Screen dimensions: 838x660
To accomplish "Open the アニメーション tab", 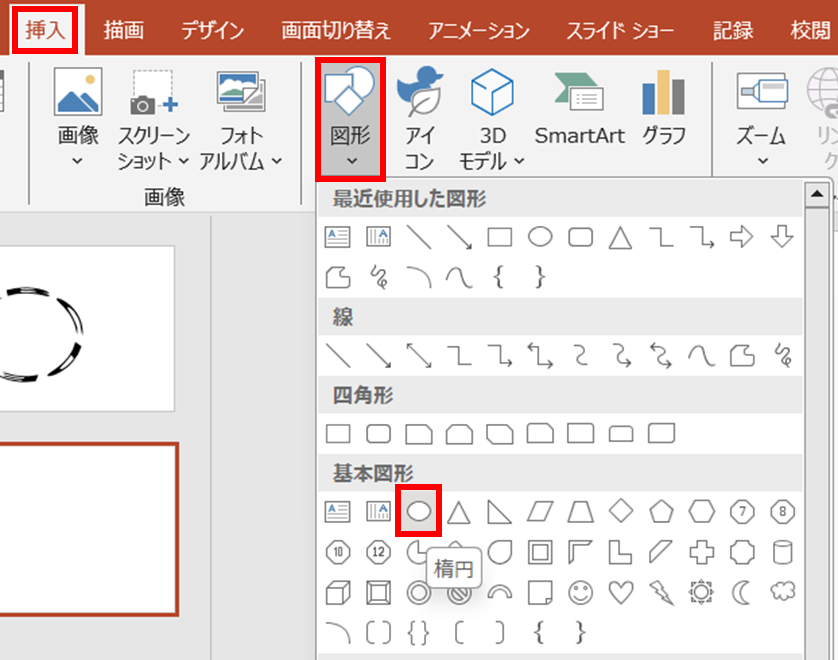I will 479,30.
